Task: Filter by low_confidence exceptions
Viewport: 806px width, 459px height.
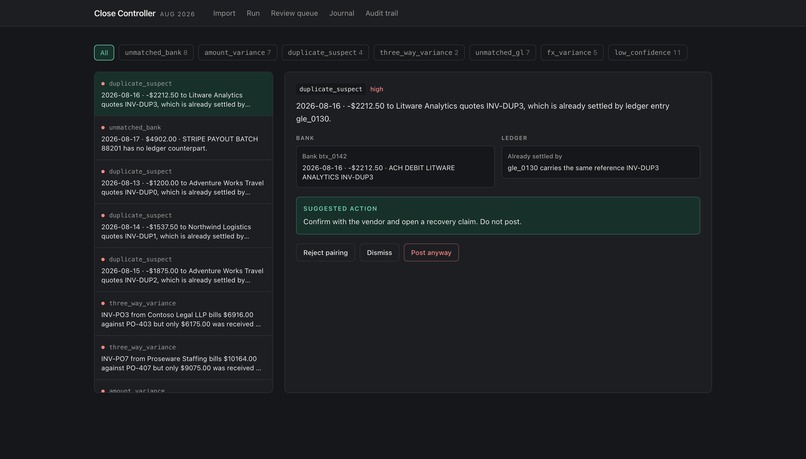Action: pos(647,52)
